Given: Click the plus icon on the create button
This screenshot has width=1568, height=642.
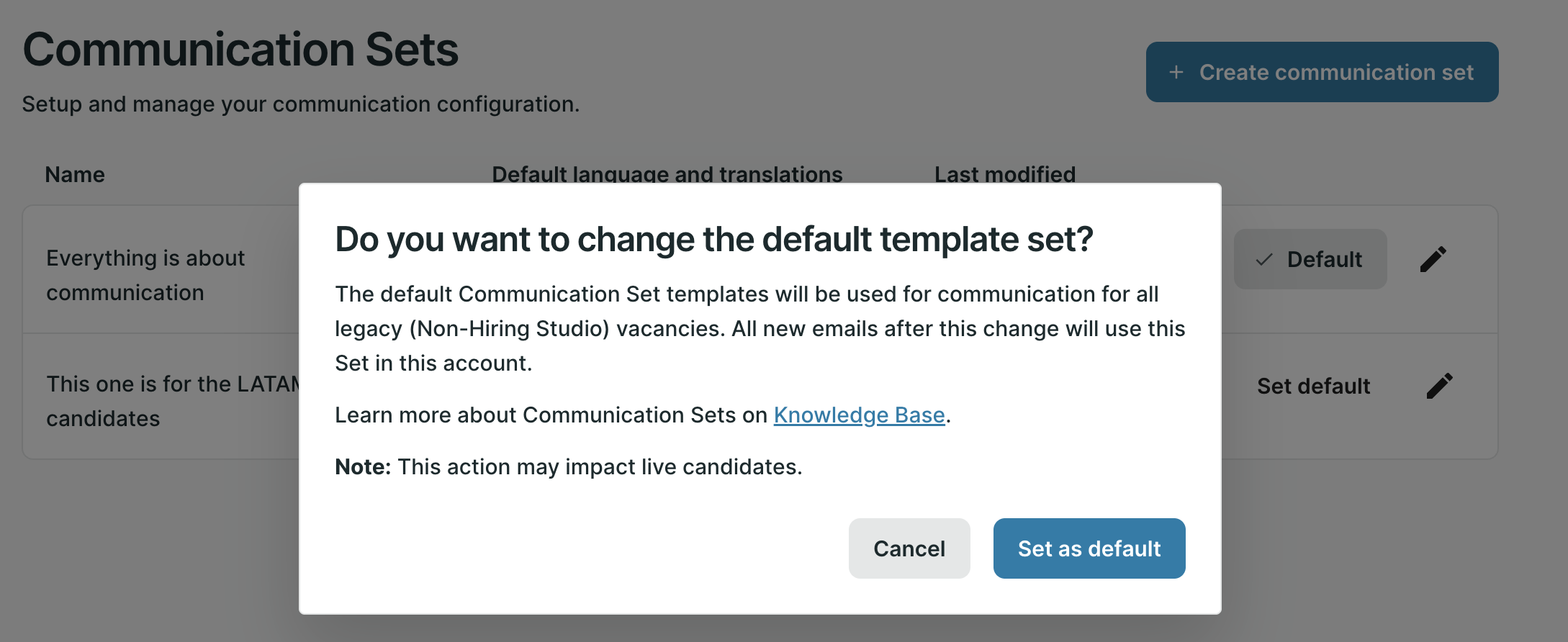Looking at the screenshot, I should [x=1176, y=72].
